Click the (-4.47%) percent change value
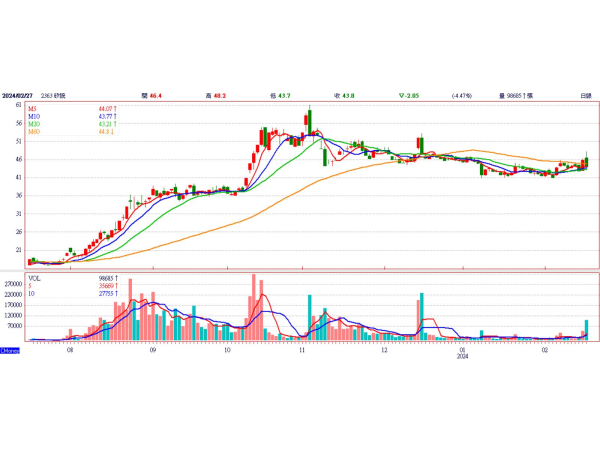Screen dimensions: 600x450 461,95
